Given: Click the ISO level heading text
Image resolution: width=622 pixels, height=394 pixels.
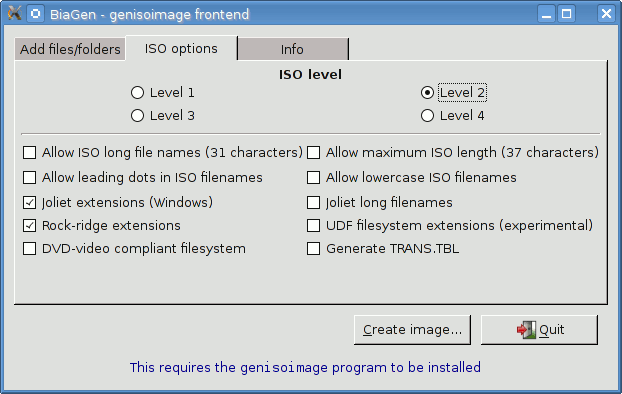Looking at the screenshot, I should 310,75.
